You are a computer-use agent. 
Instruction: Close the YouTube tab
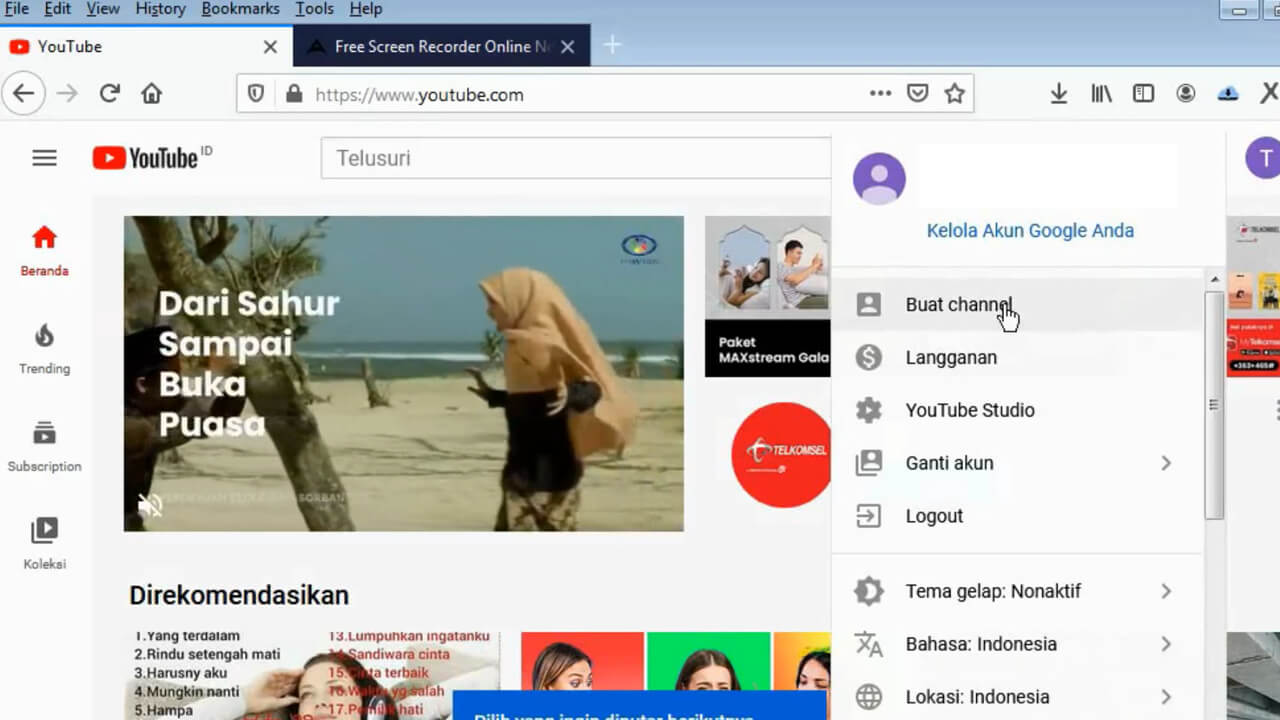tap(270, 46)
